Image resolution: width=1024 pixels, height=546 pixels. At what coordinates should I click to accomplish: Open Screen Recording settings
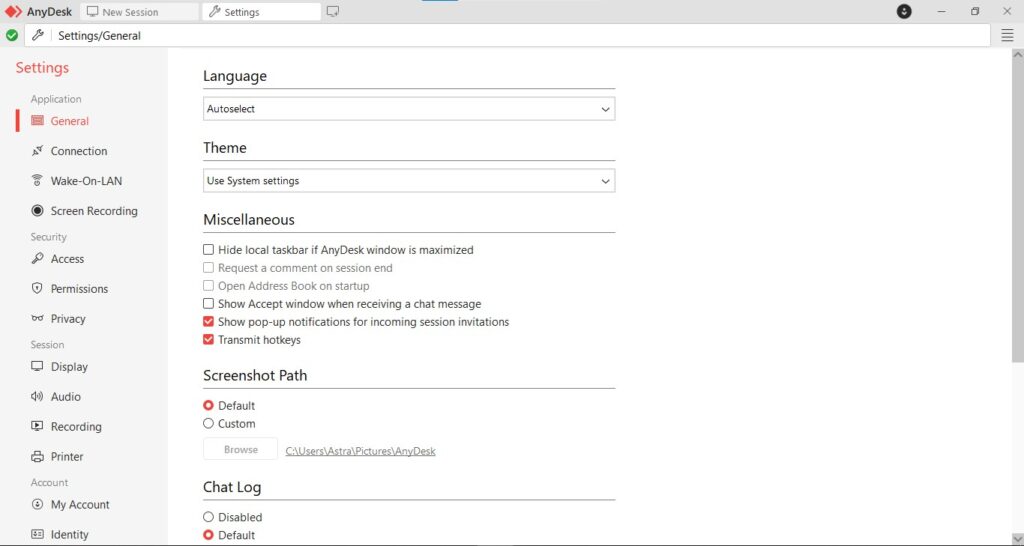(x=94, y=211)
